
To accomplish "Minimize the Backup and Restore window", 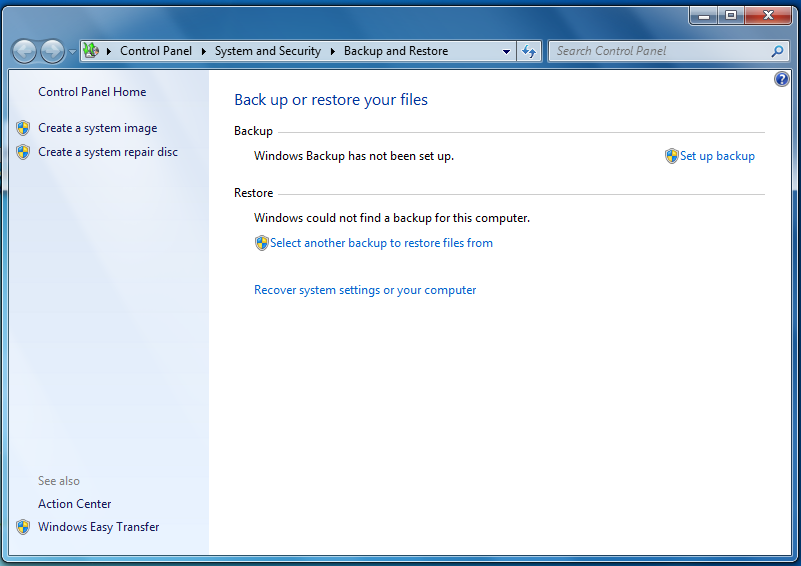I will (704, 15).
